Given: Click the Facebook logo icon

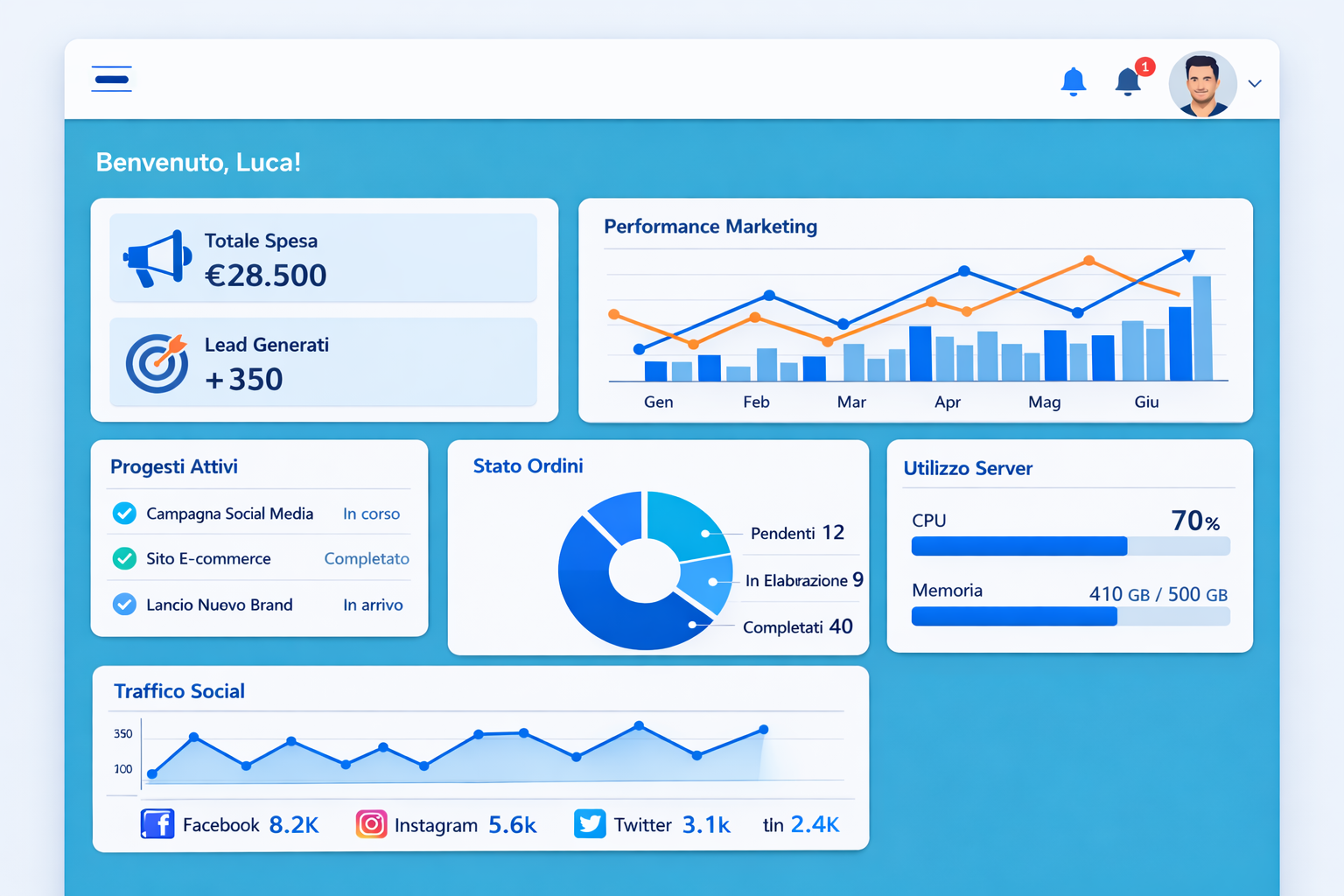Looking at the screenshot, I should (x=157, y=824).
